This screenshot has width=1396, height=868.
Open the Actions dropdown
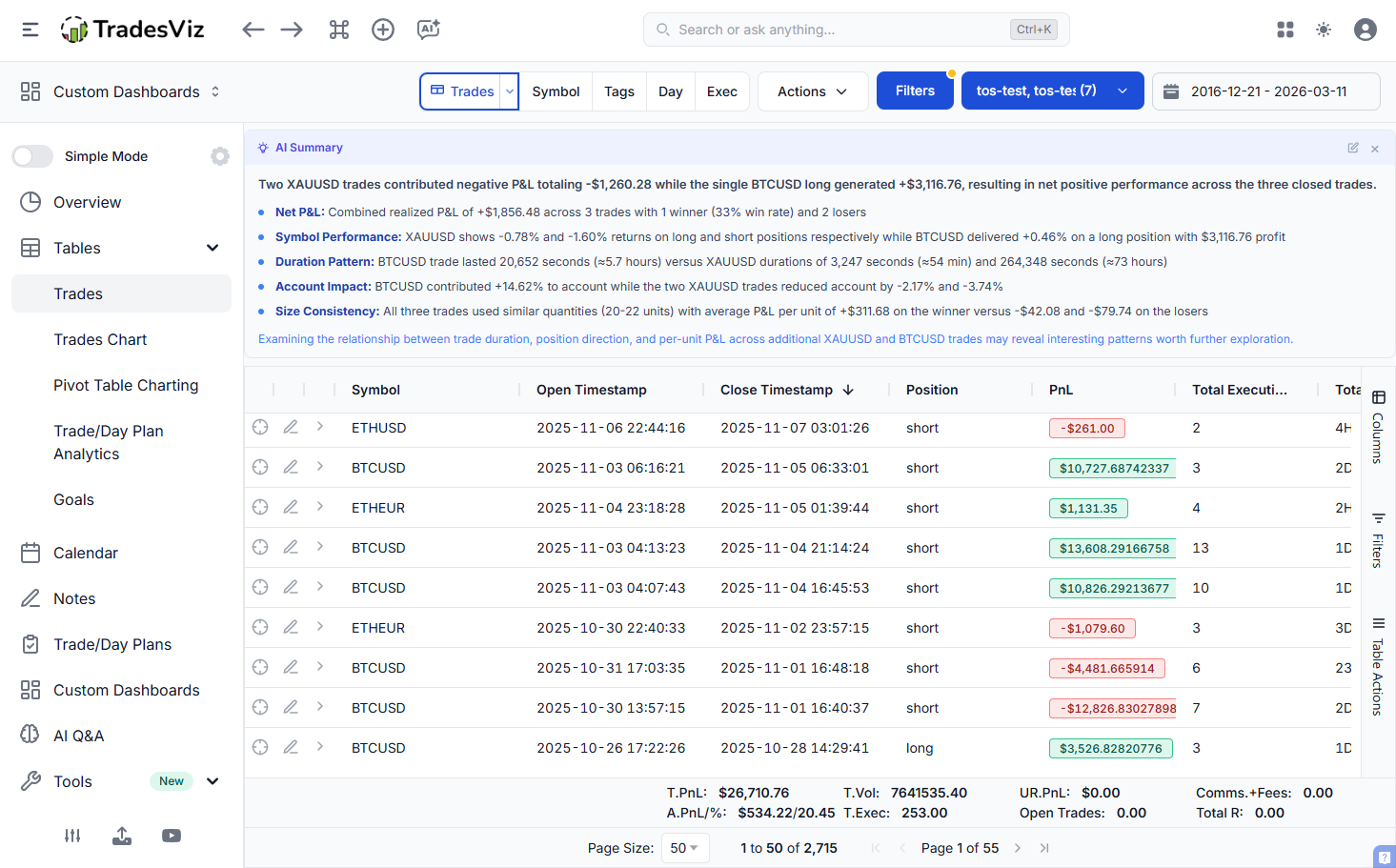(812, 91)
